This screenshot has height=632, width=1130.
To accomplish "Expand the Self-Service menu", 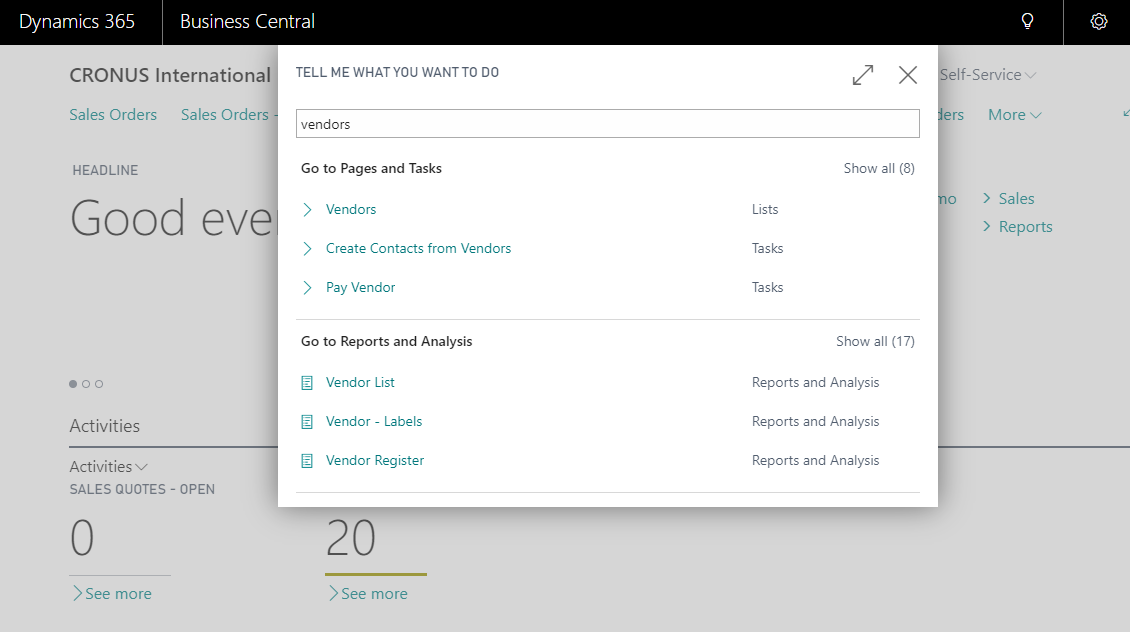I will (987, 75).
